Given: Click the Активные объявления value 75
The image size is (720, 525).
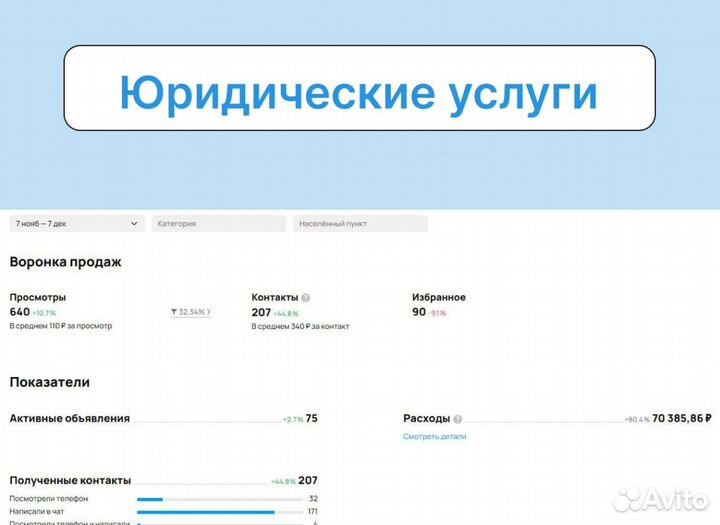Looking at the screenshot, I should pos(311,418).
